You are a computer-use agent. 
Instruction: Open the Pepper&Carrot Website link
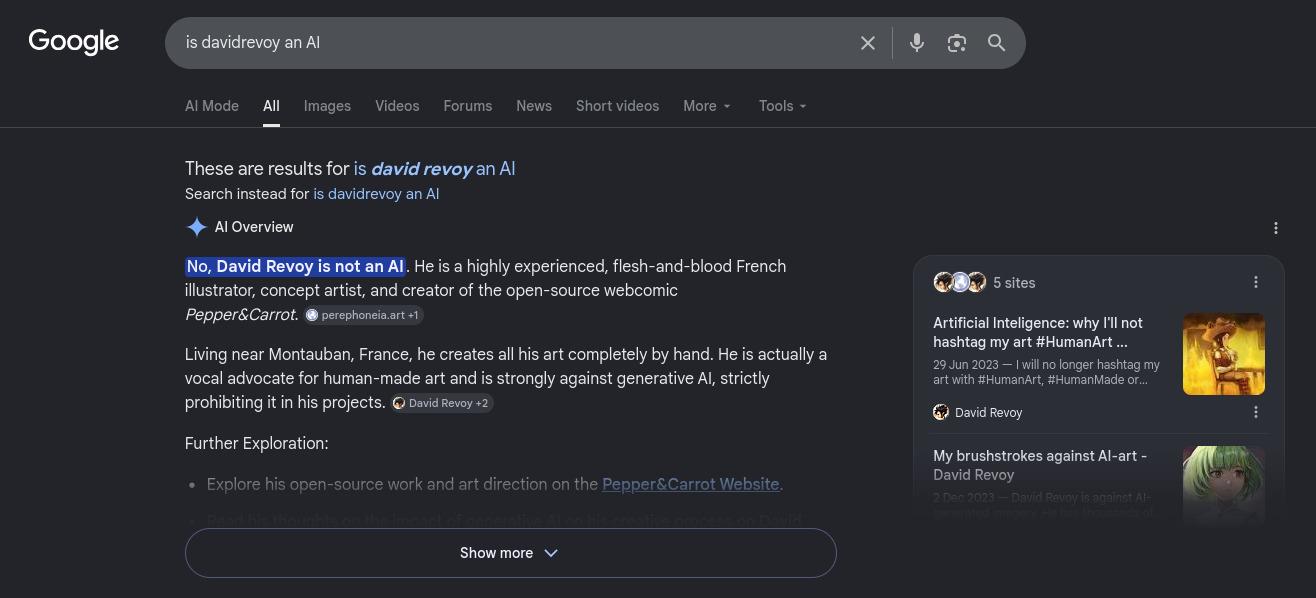click(690, 484)
